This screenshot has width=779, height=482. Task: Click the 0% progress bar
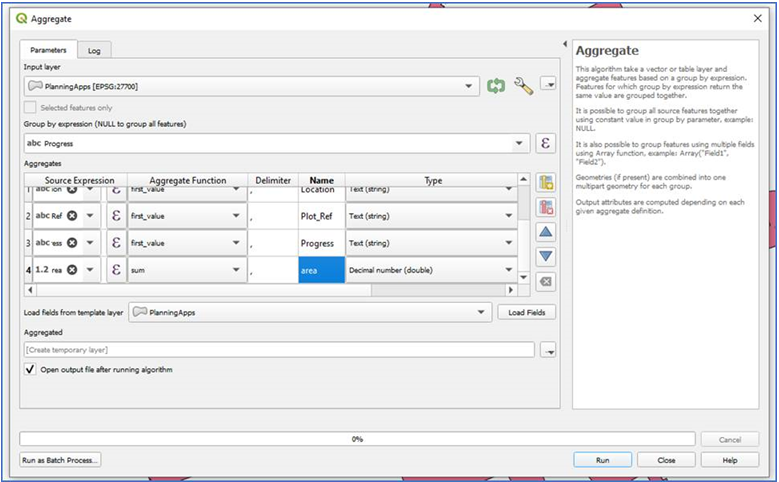tap(357, 439)
